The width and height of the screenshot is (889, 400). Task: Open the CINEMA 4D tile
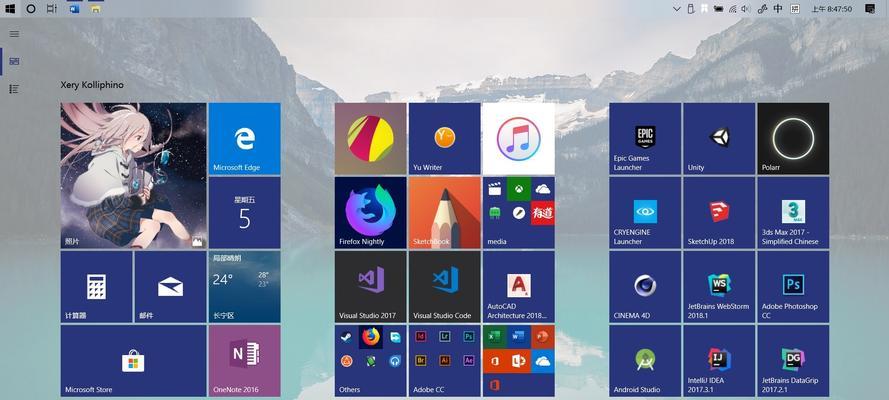coord(645,287)
